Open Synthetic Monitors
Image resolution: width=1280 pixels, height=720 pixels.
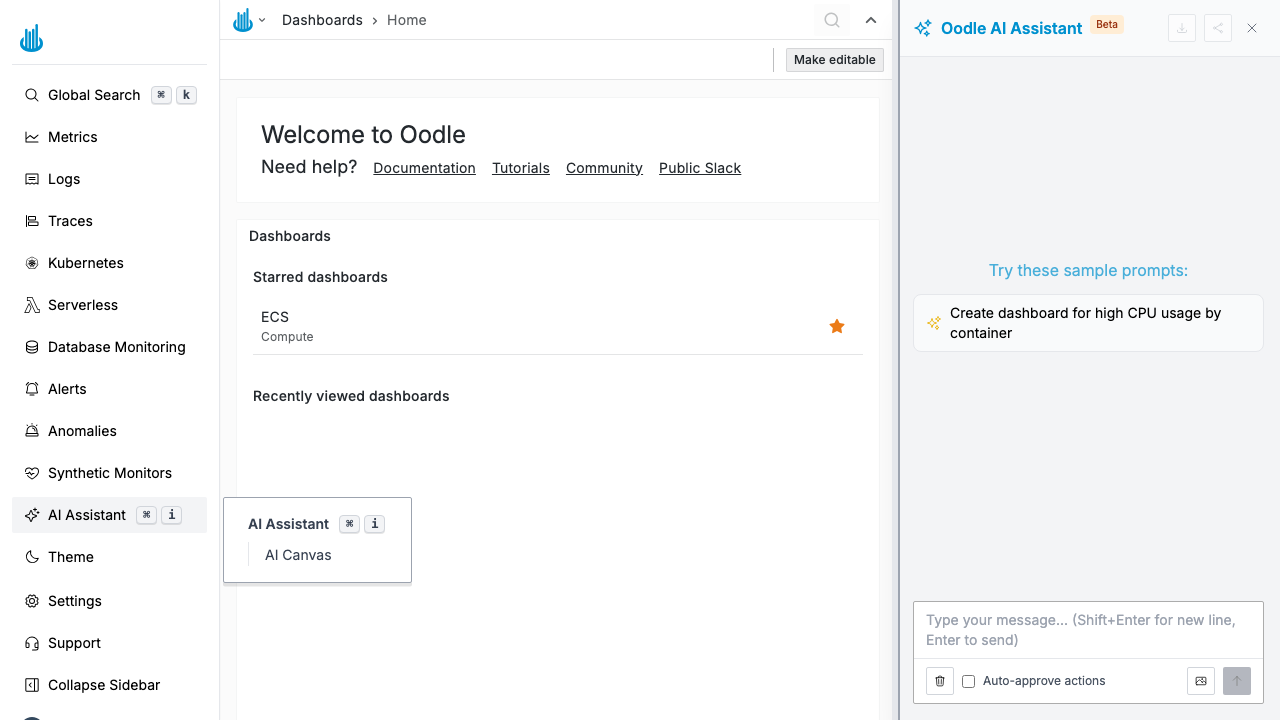[x=112, y=473]
